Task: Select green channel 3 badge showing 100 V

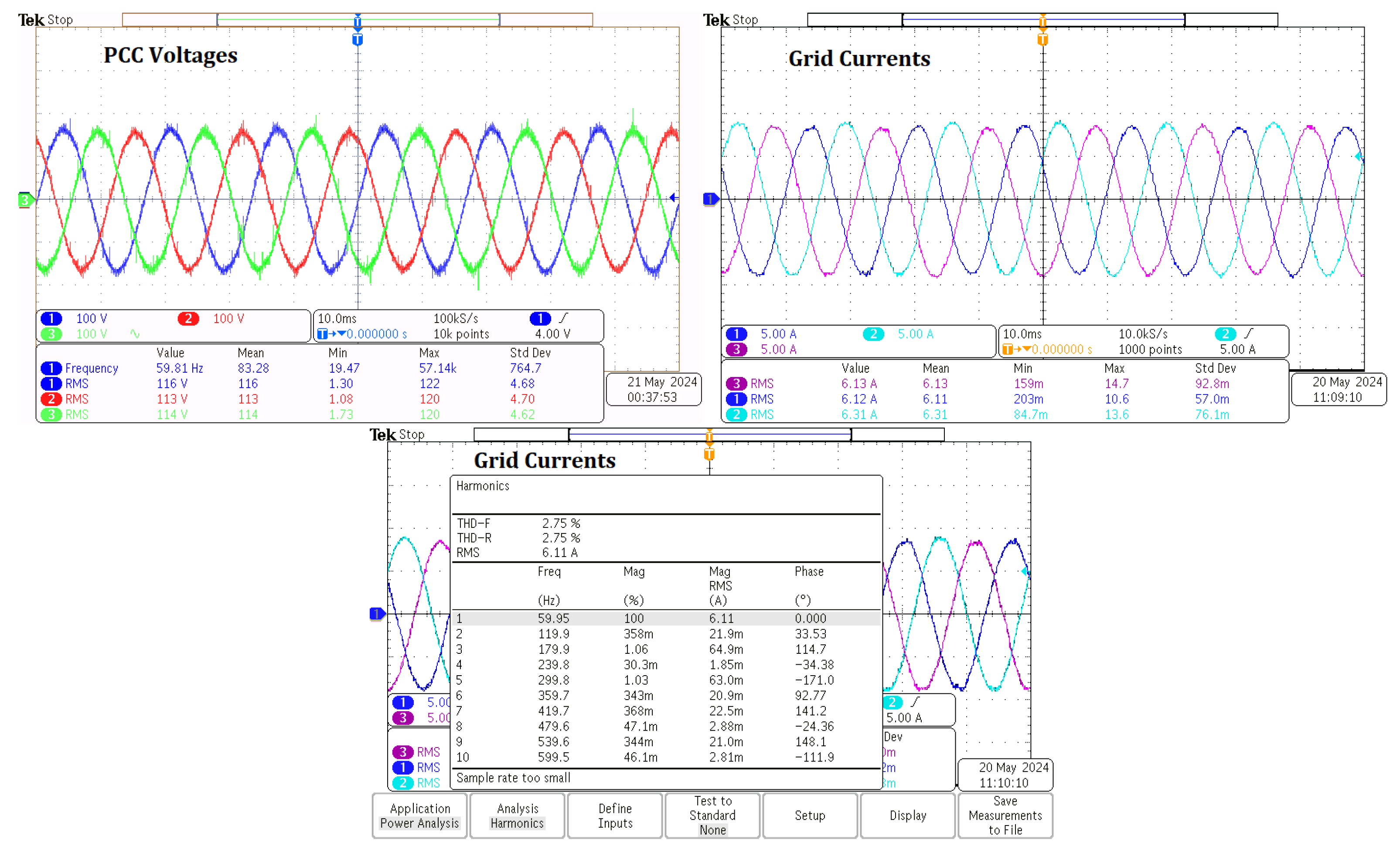Action: point(51,334)
